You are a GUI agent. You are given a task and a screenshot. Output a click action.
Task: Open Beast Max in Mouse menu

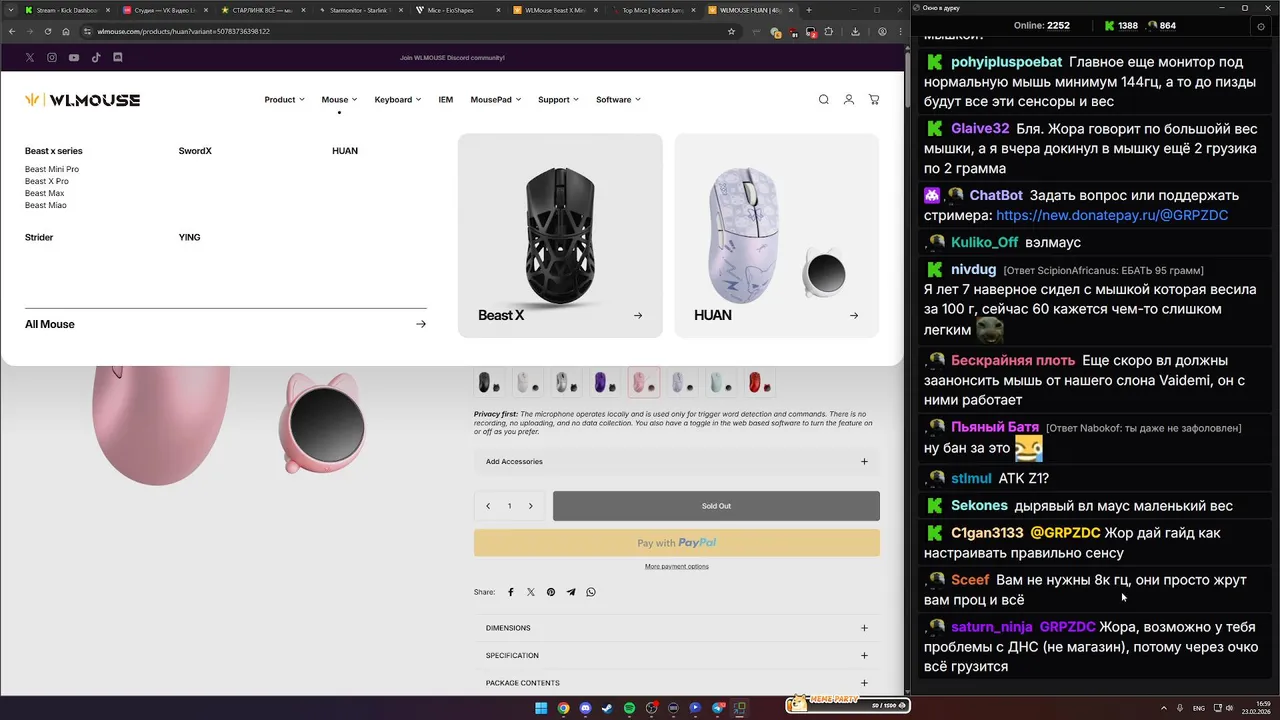coord(45,193)
